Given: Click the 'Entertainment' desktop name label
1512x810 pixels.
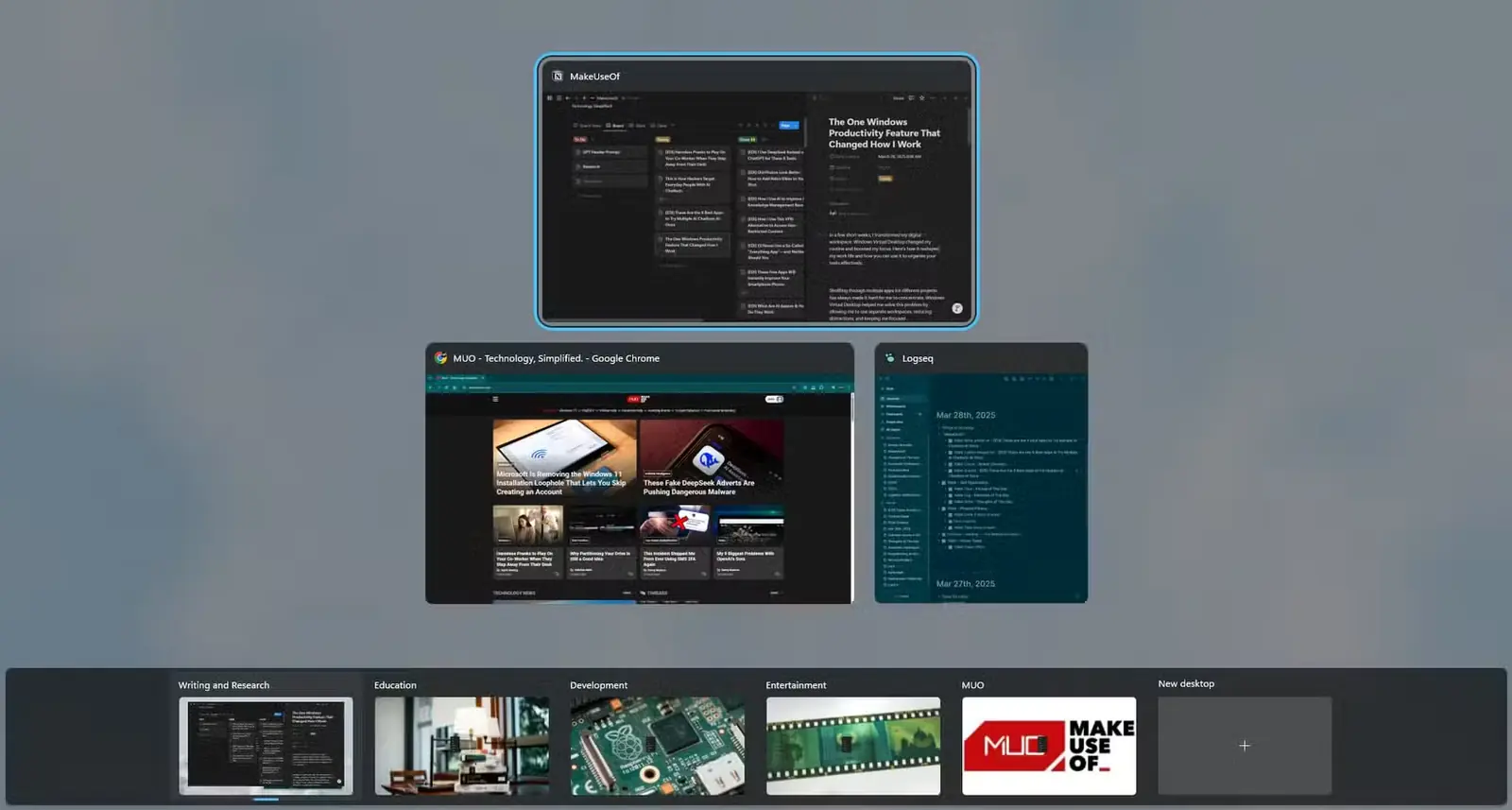Looking at the screenshot, I should (x=796, y=685).
